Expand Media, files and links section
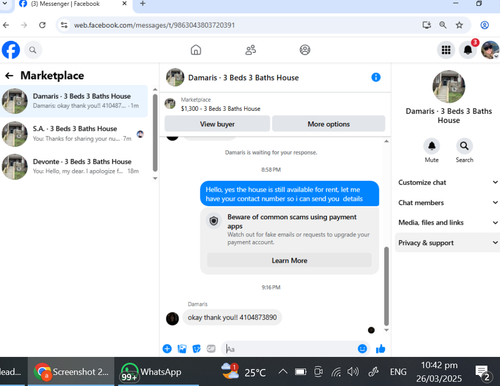 point(448,223)
